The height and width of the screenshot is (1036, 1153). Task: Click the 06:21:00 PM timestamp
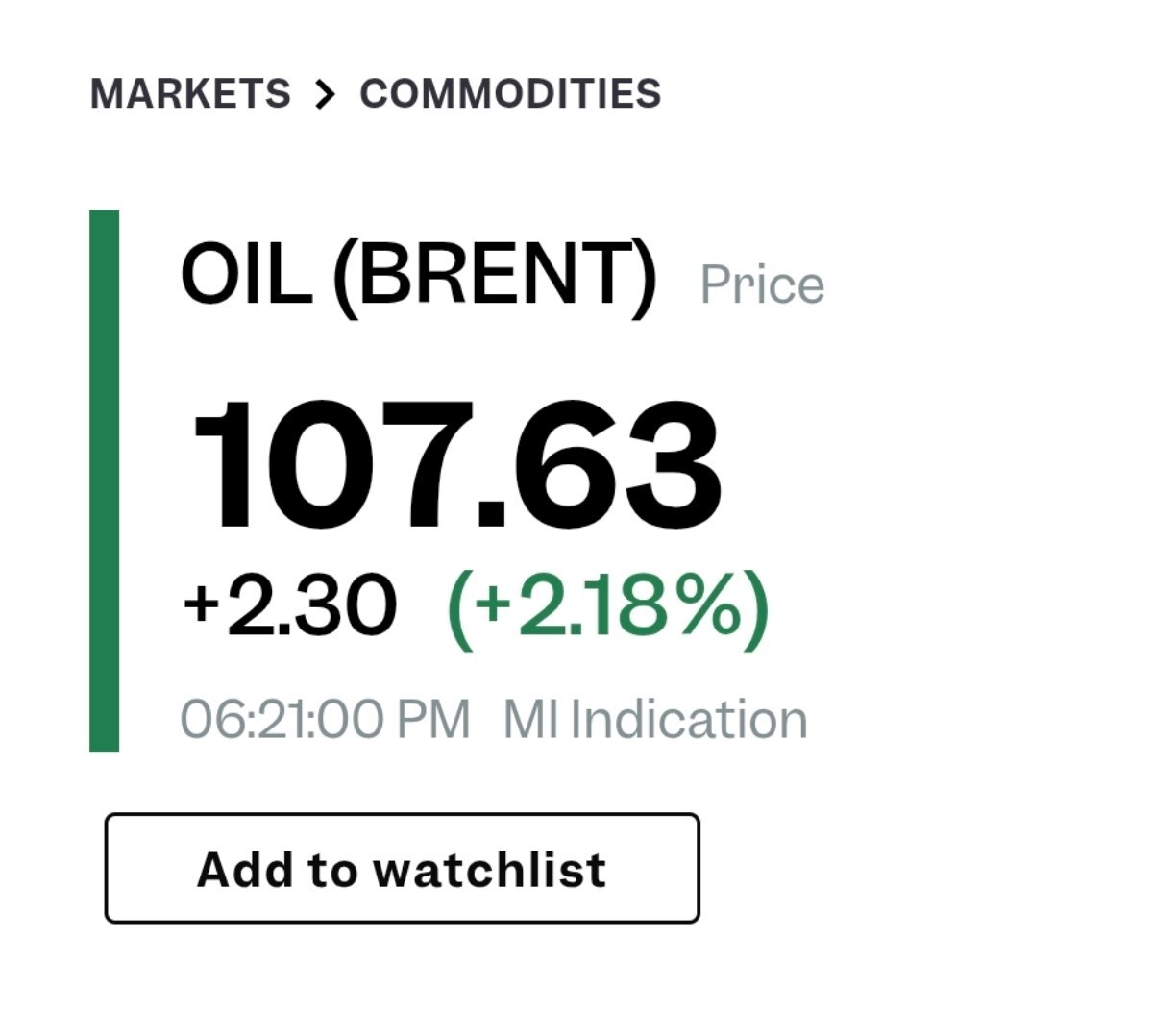tap(325, 720)
